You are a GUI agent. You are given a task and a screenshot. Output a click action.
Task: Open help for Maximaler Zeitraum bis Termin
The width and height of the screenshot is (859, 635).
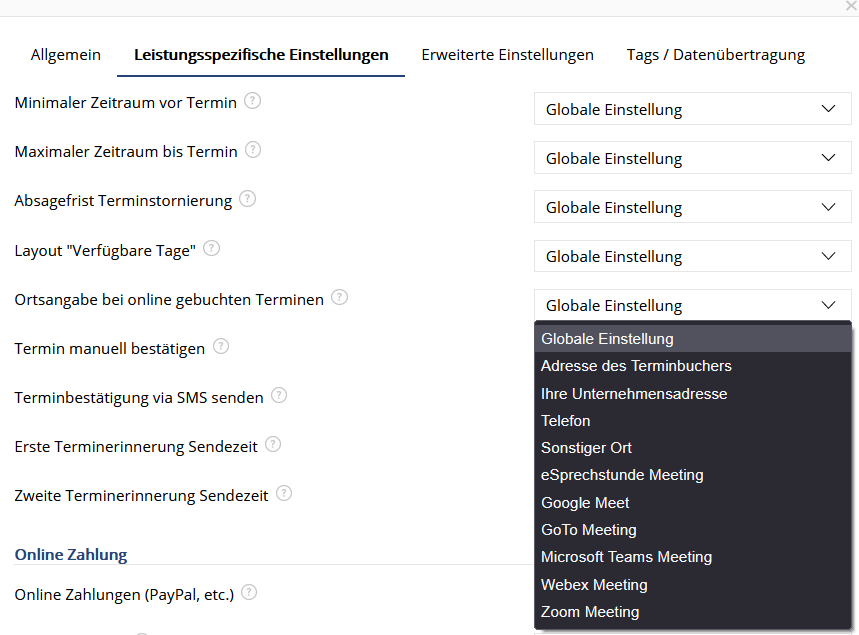pos(253,150)
